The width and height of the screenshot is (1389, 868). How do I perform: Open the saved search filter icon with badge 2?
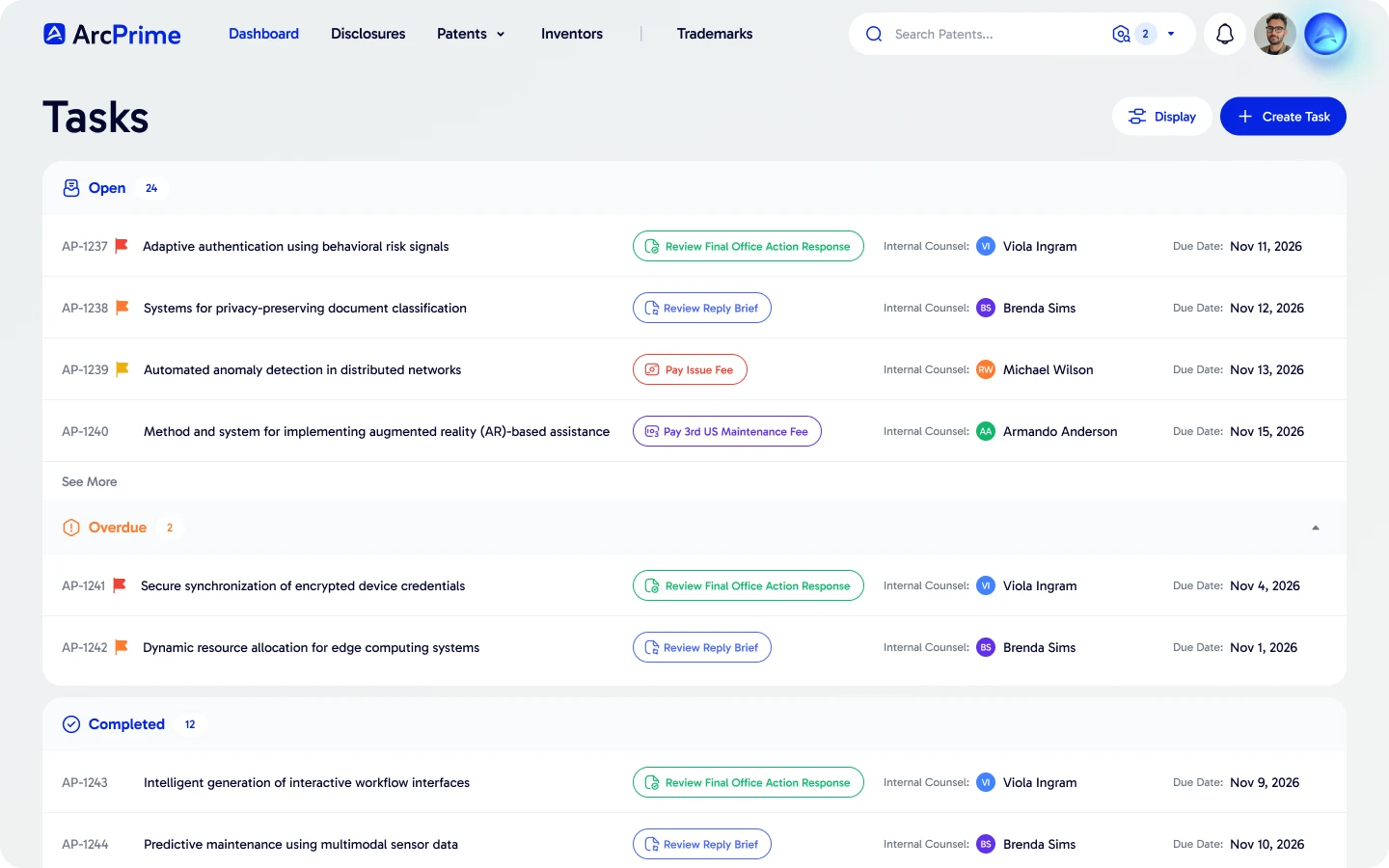(1121, 34)
